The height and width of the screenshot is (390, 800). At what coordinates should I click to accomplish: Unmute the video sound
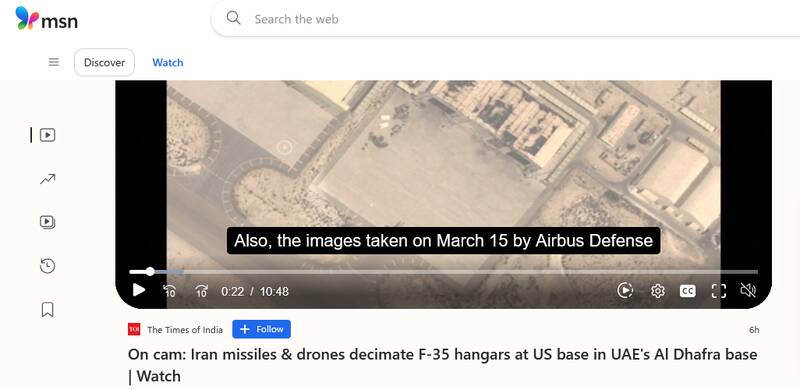[748, 290]
